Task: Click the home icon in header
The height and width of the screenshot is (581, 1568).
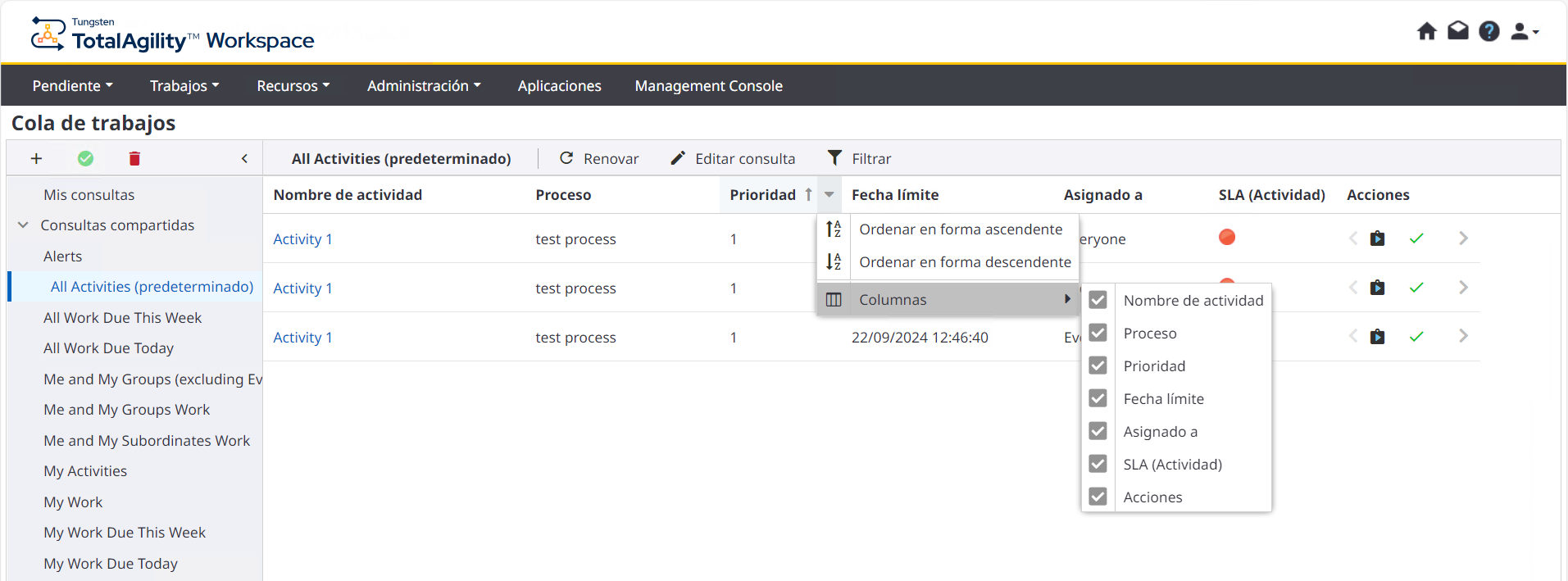Action: [1426, 31]
